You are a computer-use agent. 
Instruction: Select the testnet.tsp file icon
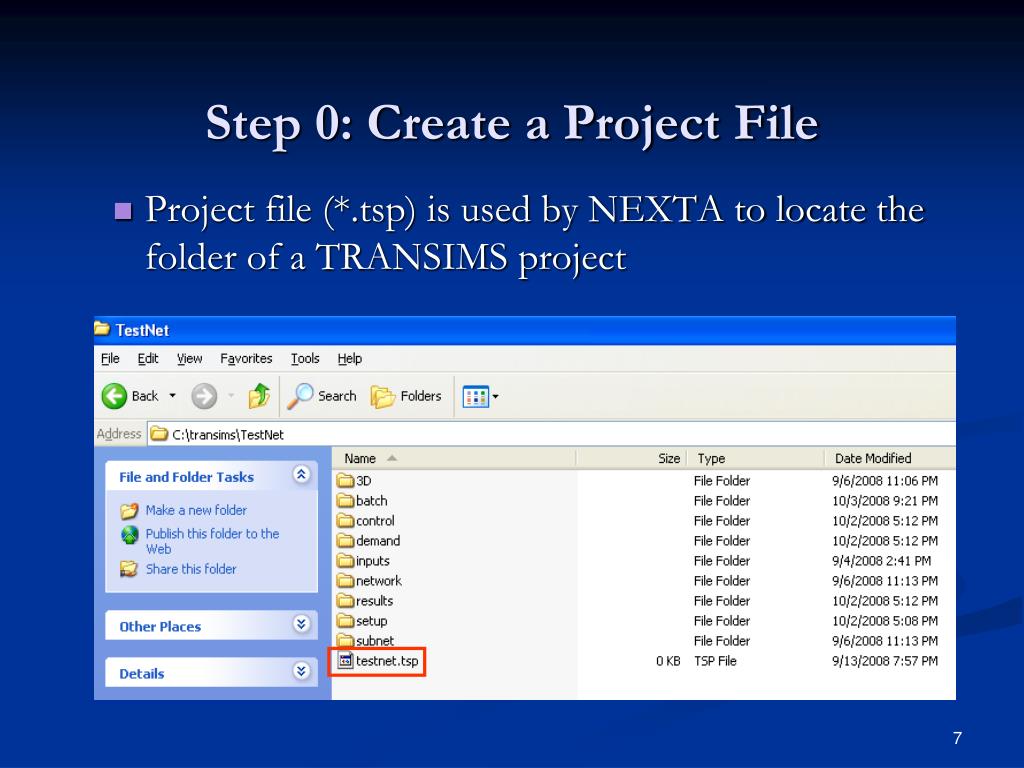[x=345, y=661]
